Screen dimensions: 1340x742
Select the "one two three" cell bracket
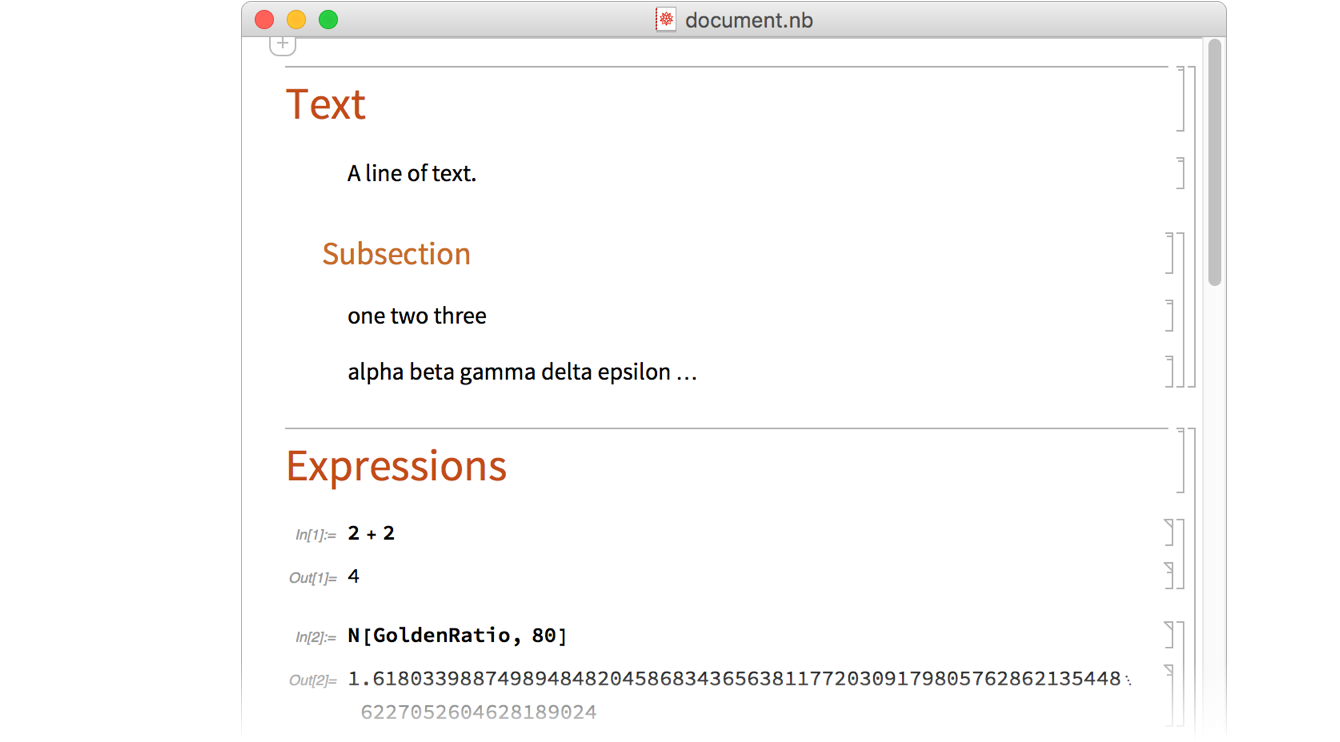point(1168,315)
